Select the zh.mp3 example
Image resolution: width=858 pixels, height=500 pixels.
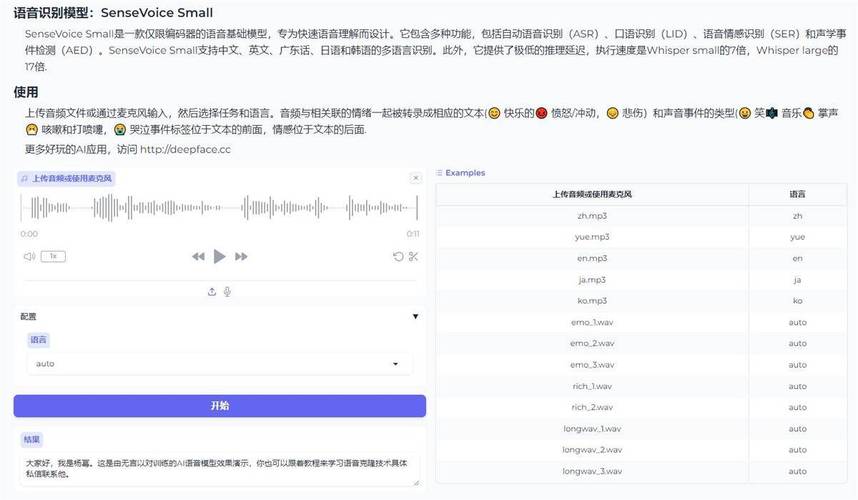tap(592, 216)
